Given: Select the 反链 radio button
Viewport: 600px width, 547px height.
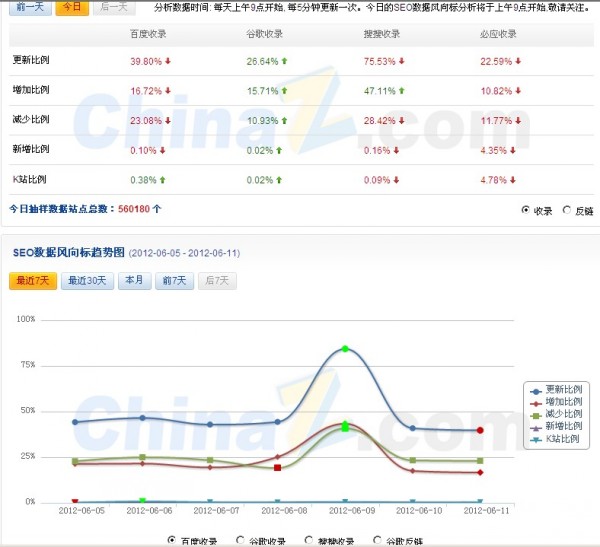Looking at the screenshot, I should (567, 211).
